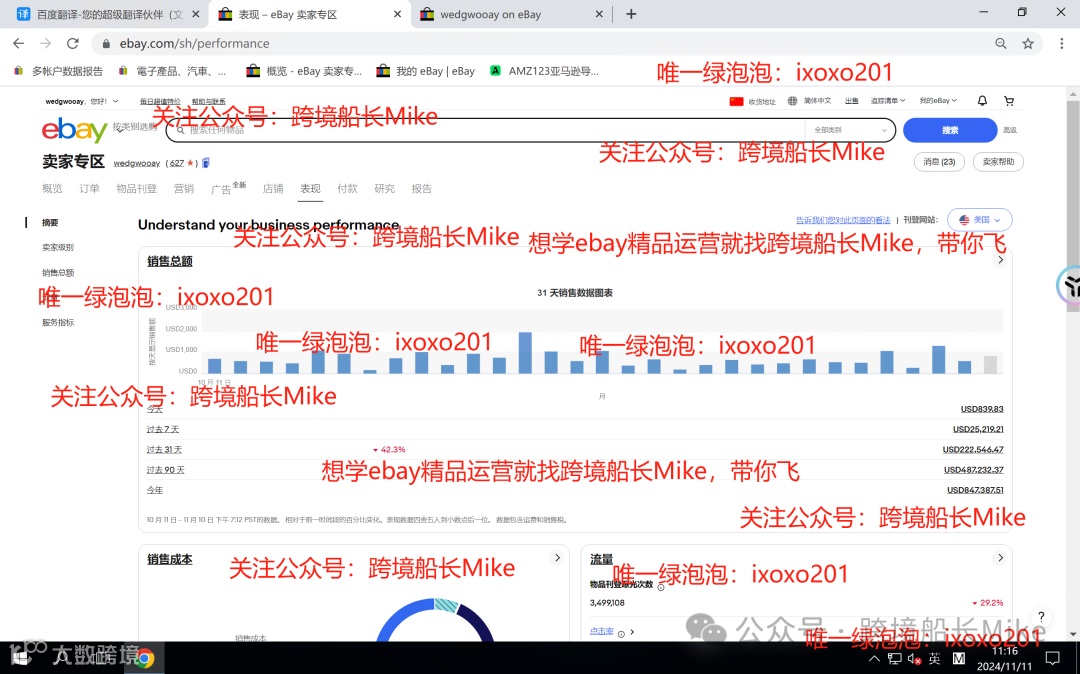Open the 美国 listing site dropdown
Screen dimensions: 1080x674
coord(979,220)
